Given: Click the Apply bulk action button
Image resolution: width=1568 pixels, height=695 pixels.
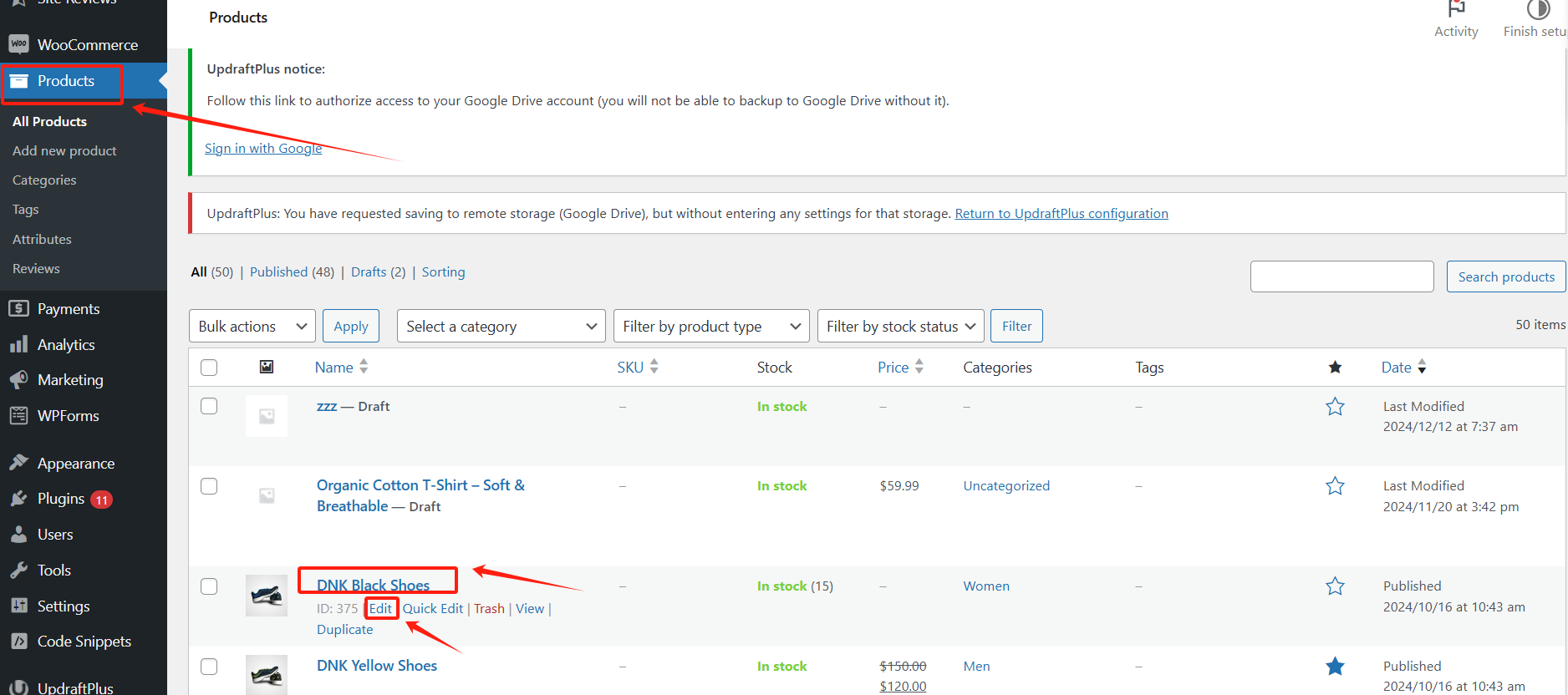Looking at the screenshot, I should (351, 326).
